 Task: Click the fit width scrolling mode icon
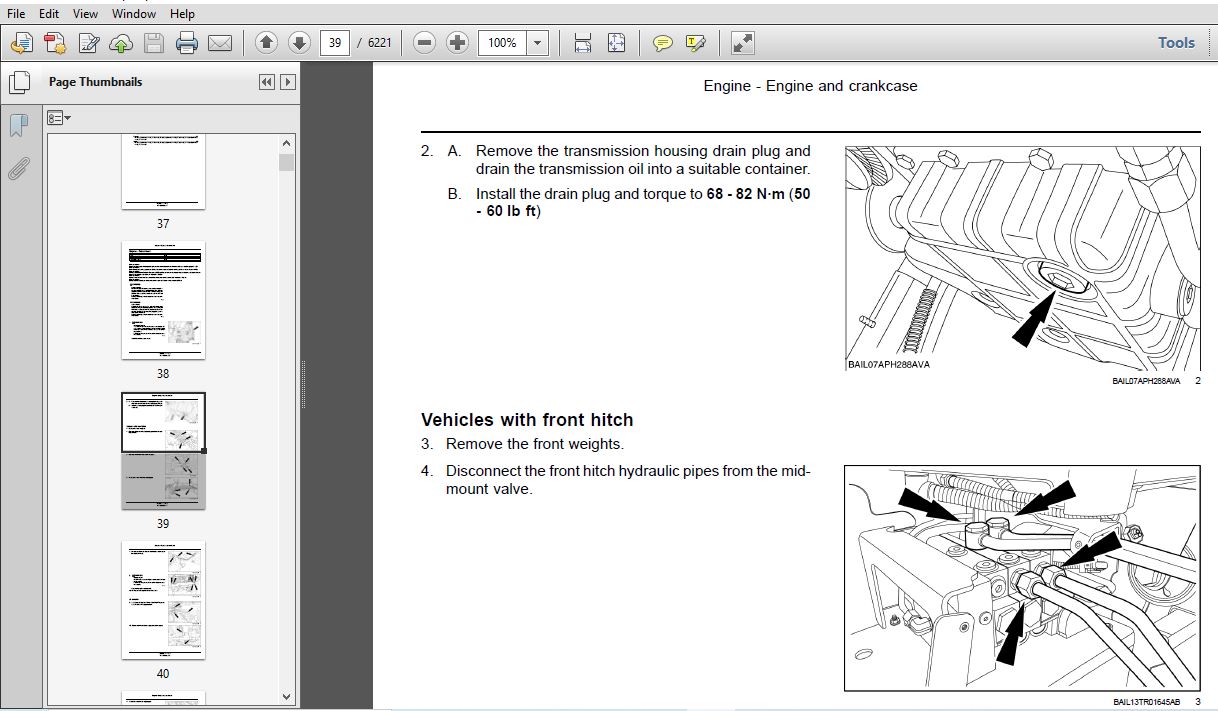[x=583, y=43]
